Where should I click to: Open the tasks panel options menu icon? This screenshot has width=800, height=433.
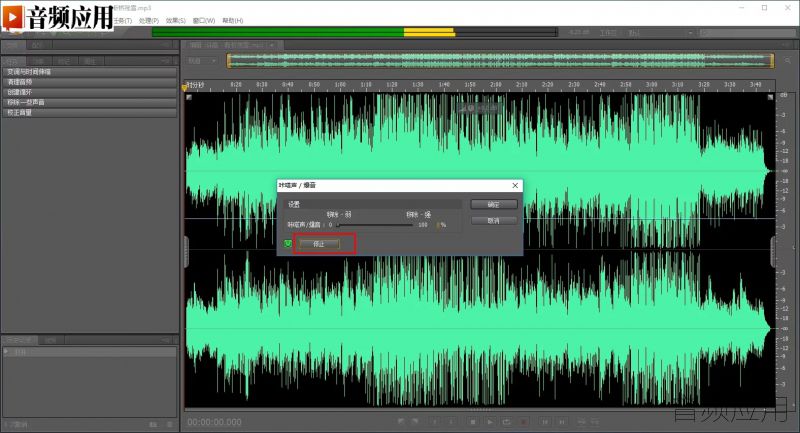[x=166, y=61]
